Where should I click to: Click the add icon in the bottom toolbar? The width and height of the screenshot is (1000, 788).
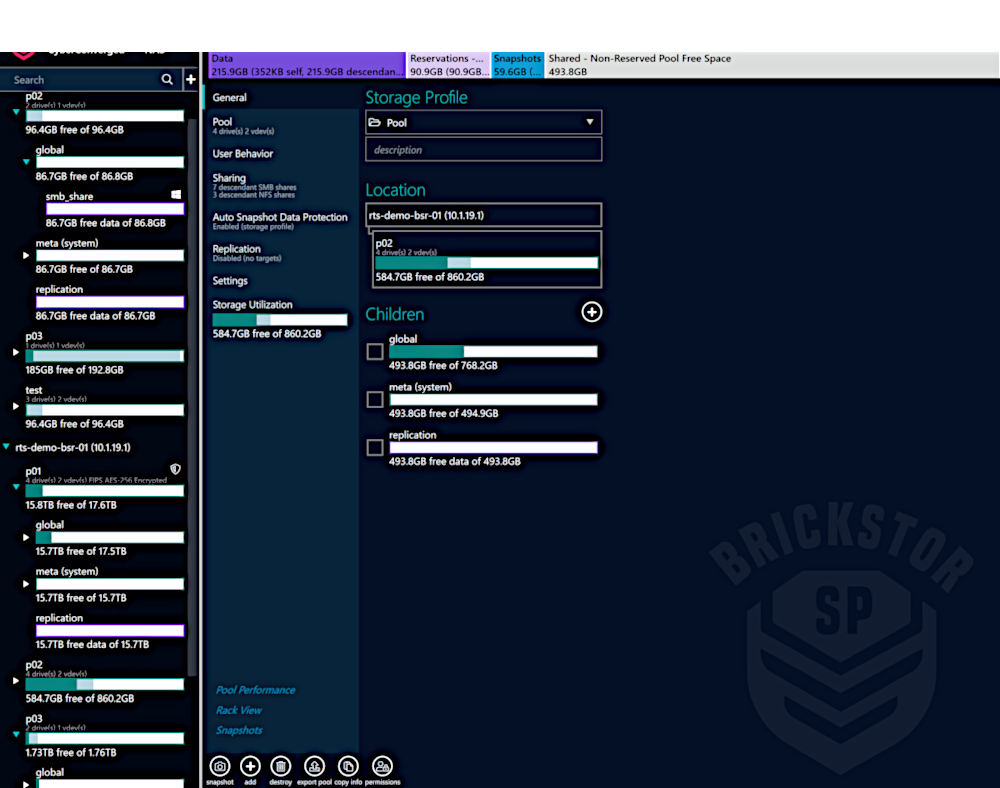tap(249, 766)
